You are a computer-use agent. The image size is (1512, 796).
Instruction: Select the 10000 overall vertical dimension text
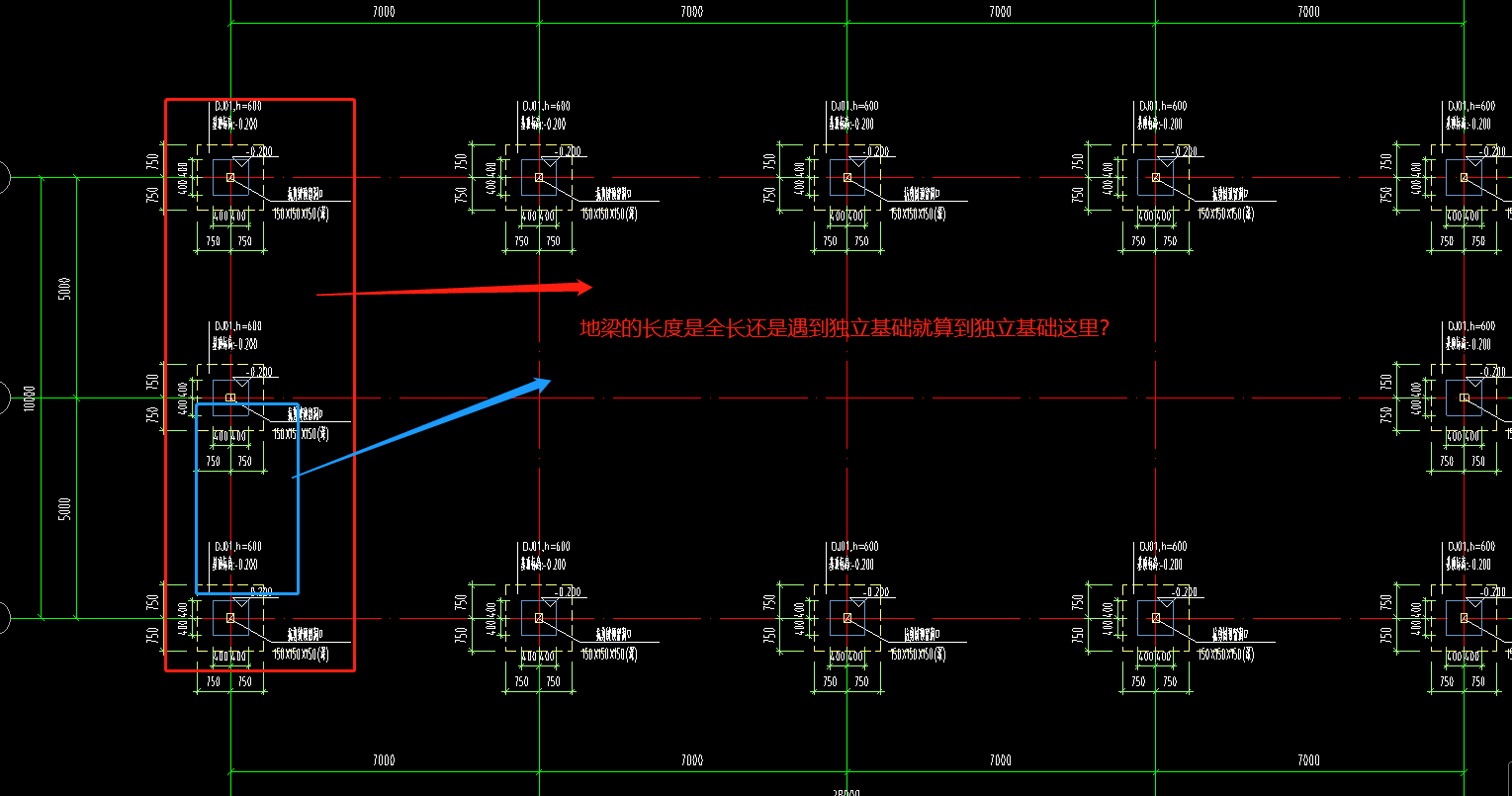tap(29, 398)
